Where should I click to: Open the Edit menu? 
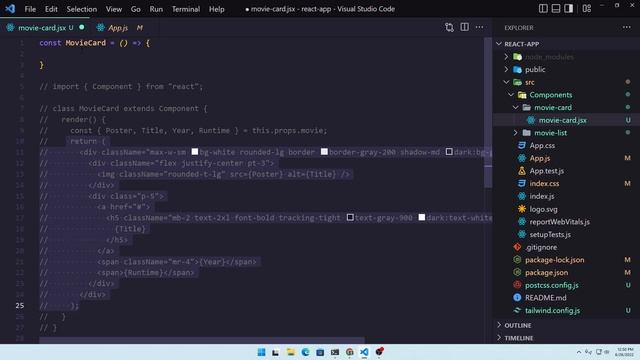pyautogui.click(x=51, y=9)
